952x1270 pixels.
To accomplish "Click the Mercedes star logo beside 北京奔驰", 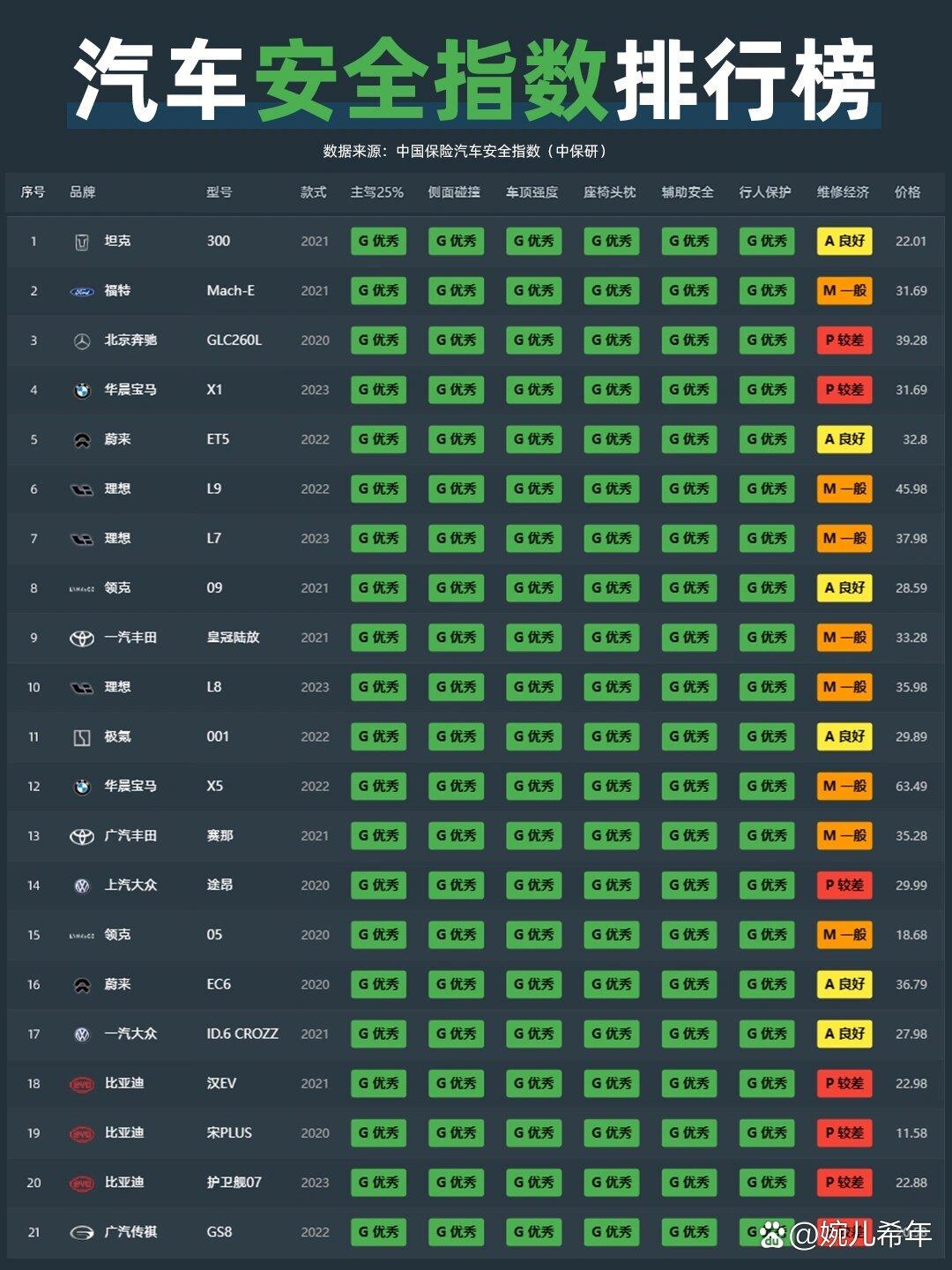I will [x=82, y=340].
